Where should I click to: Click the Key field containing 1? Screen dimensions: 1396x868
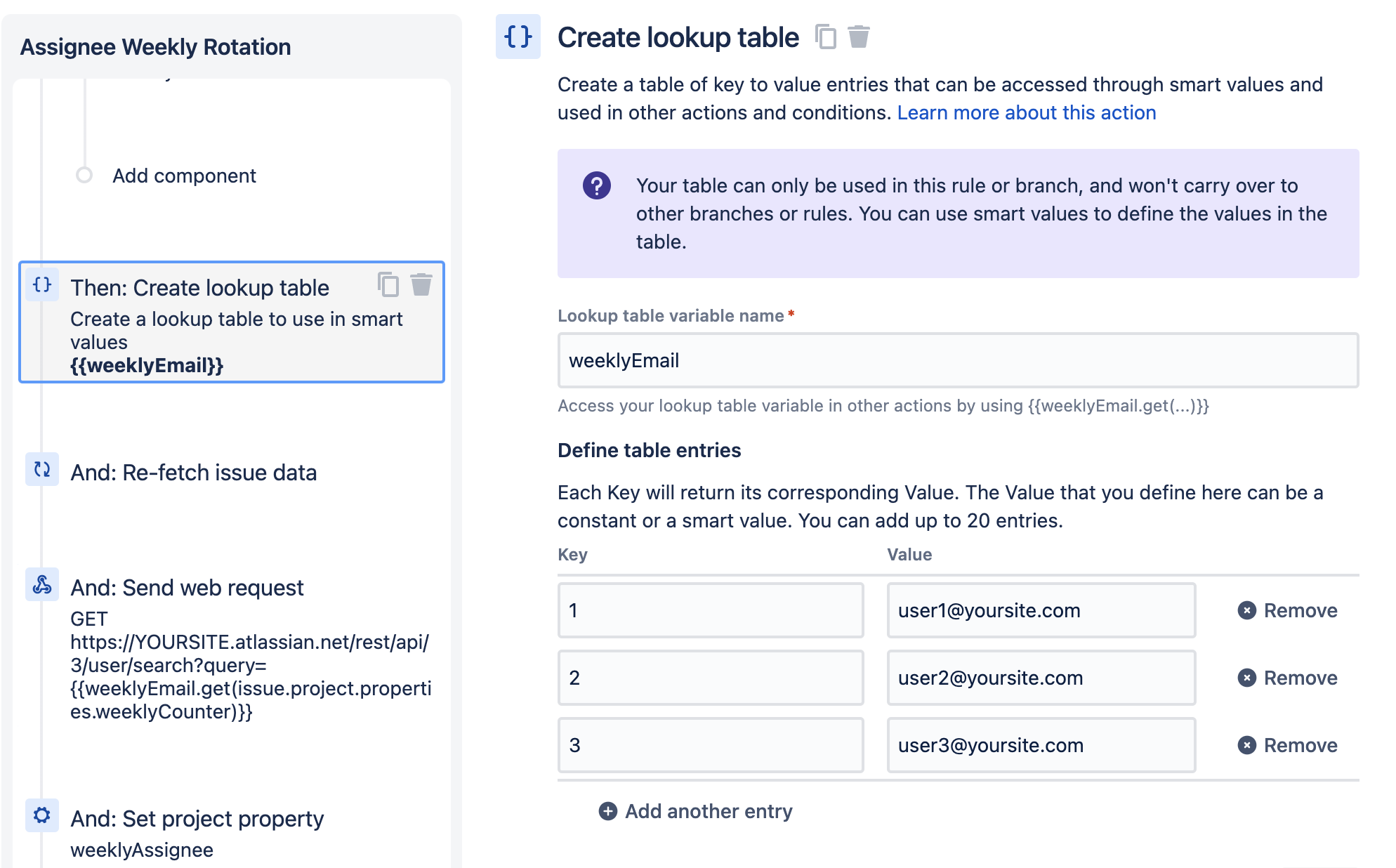[x=711, y=610]
